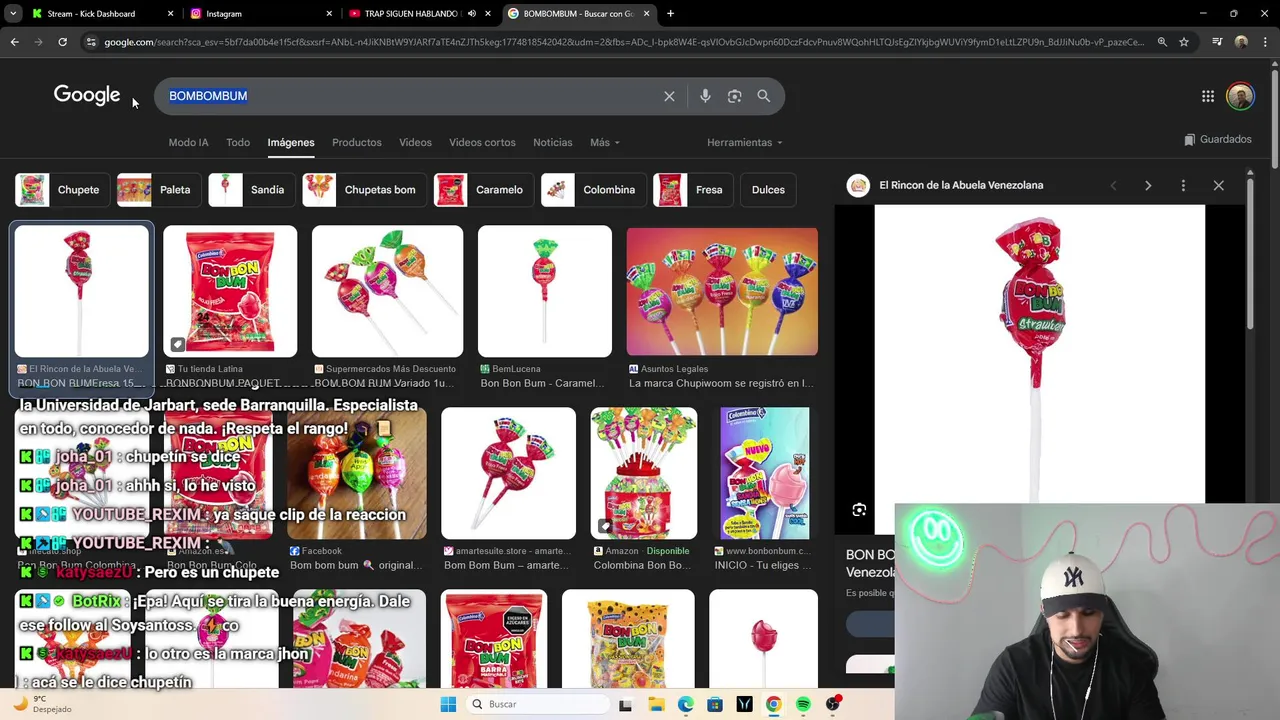Screen dimensions: 1280x720
Task: Bookmark this page with the star icon
Action: [x=1184, y=42]
